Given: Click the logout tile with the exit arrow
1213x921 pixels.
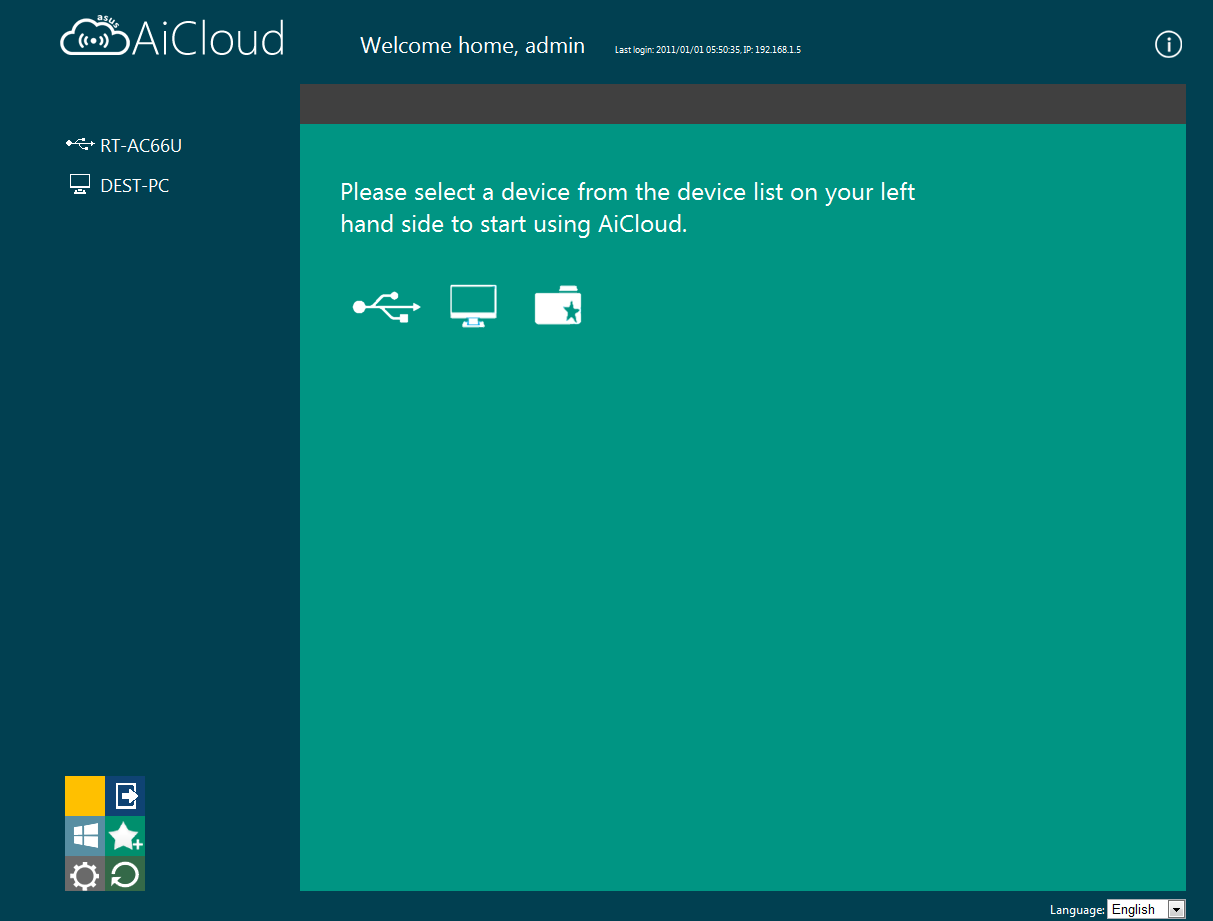Looking at the screenshot, I should 126,796.
